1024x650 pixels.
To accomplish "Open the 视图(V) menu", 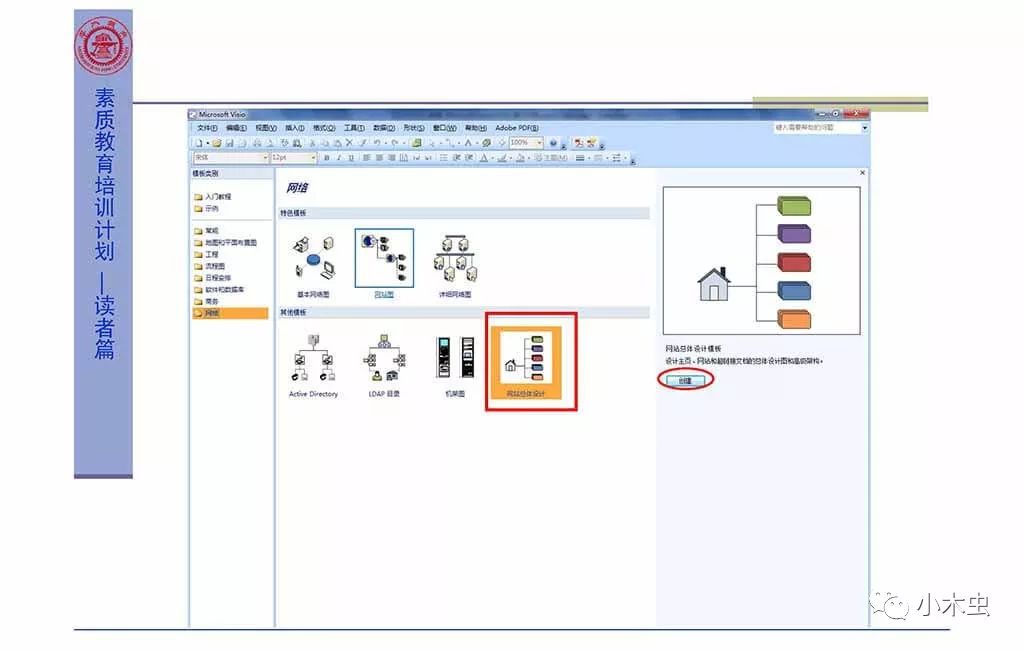I will [x=265, y=128].
